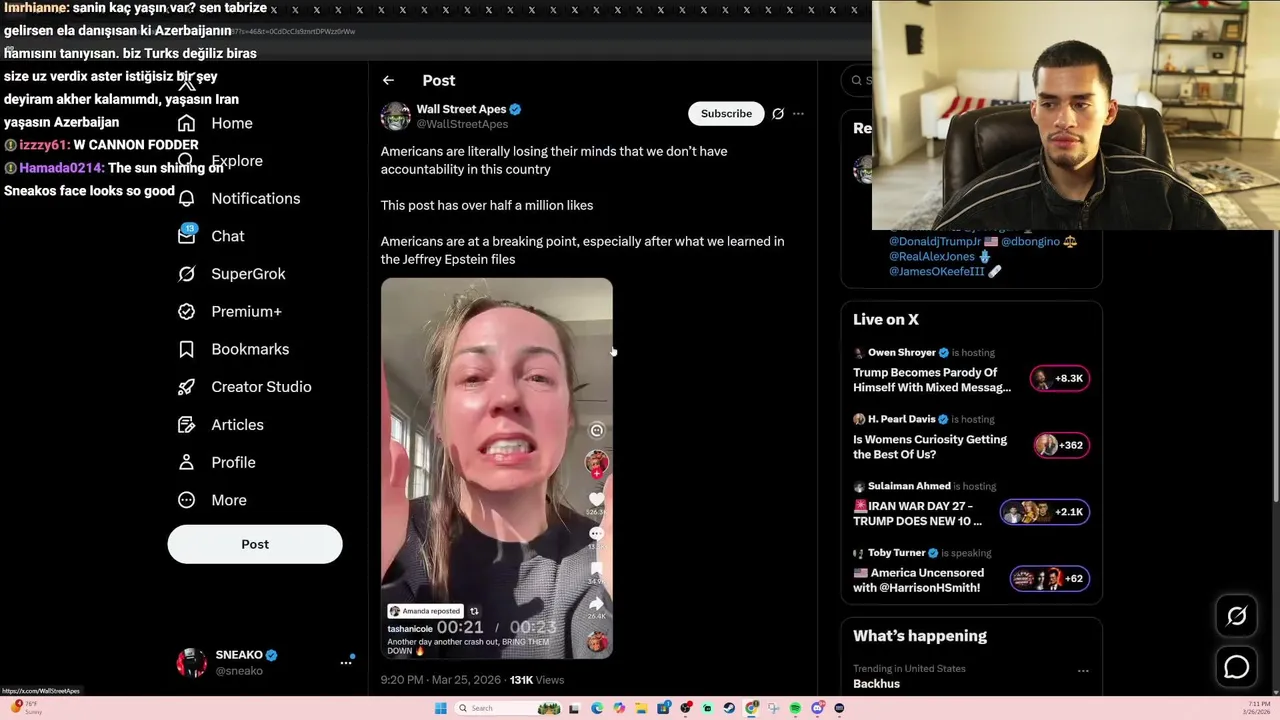1280x720 pixels.
Task: Launch Creator Studio rocket item
Action: pyautogui.click(x=244, y=387)
